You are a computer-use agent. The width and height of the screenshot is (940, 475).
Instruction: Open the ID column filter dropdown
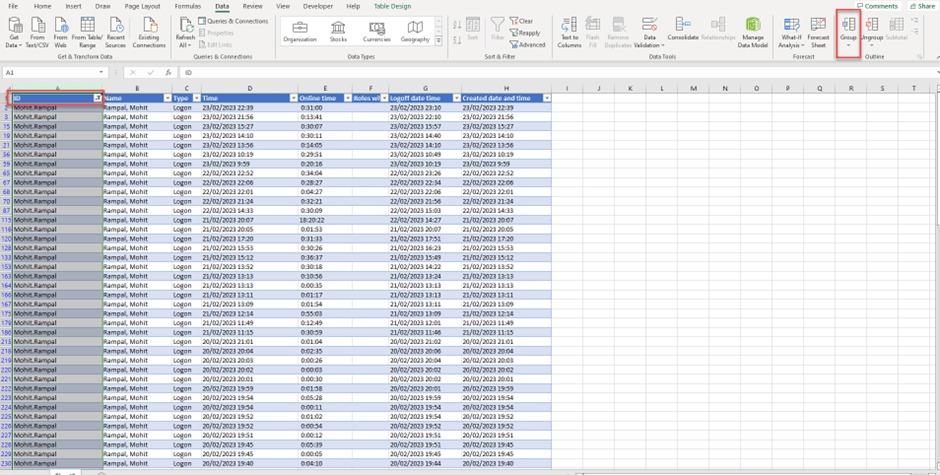97,98
